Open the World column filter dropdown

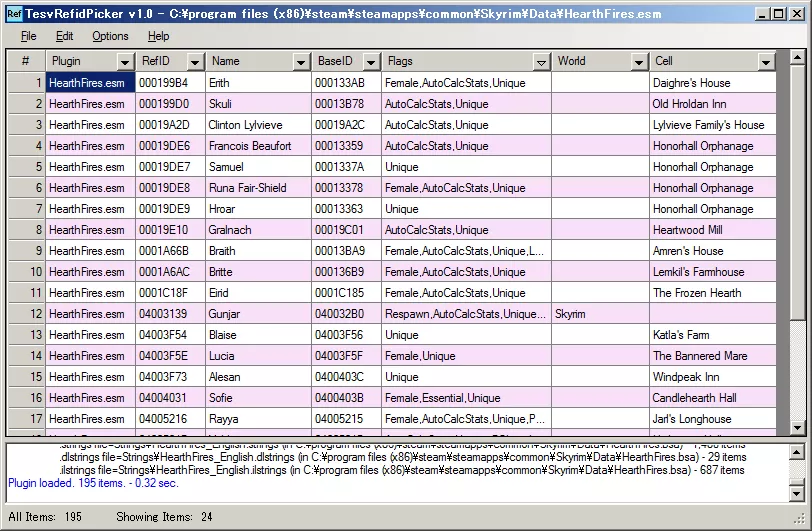click(x=639, y=62)
